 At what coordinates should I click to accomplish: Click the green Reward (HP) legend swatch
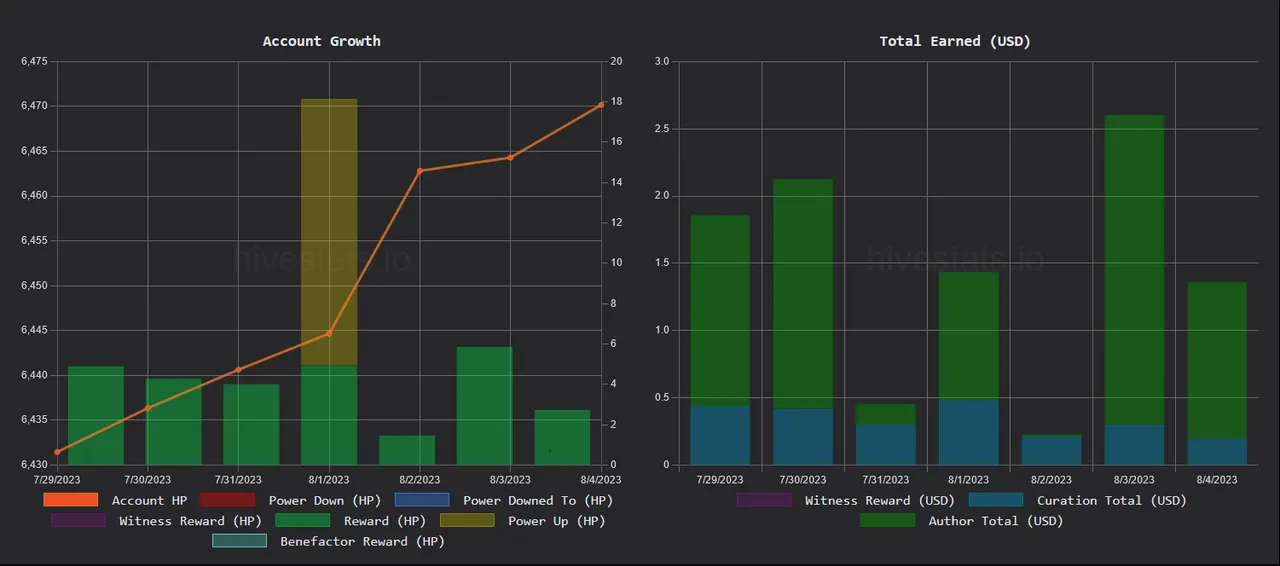(302, 521)
